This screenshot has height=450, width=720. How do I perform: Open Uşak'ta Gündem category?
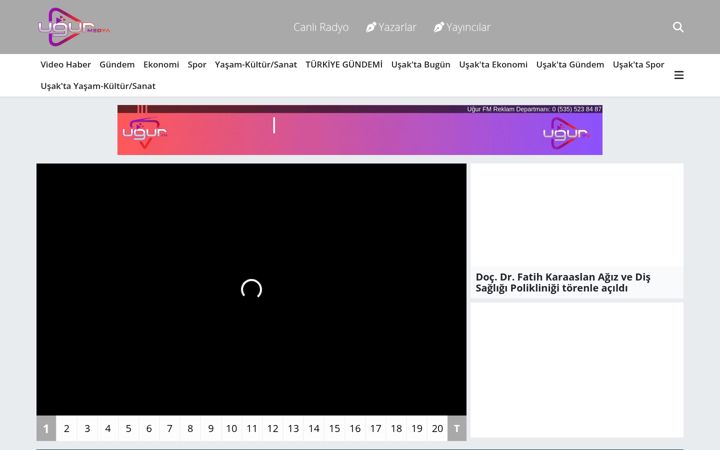[570, 65]
